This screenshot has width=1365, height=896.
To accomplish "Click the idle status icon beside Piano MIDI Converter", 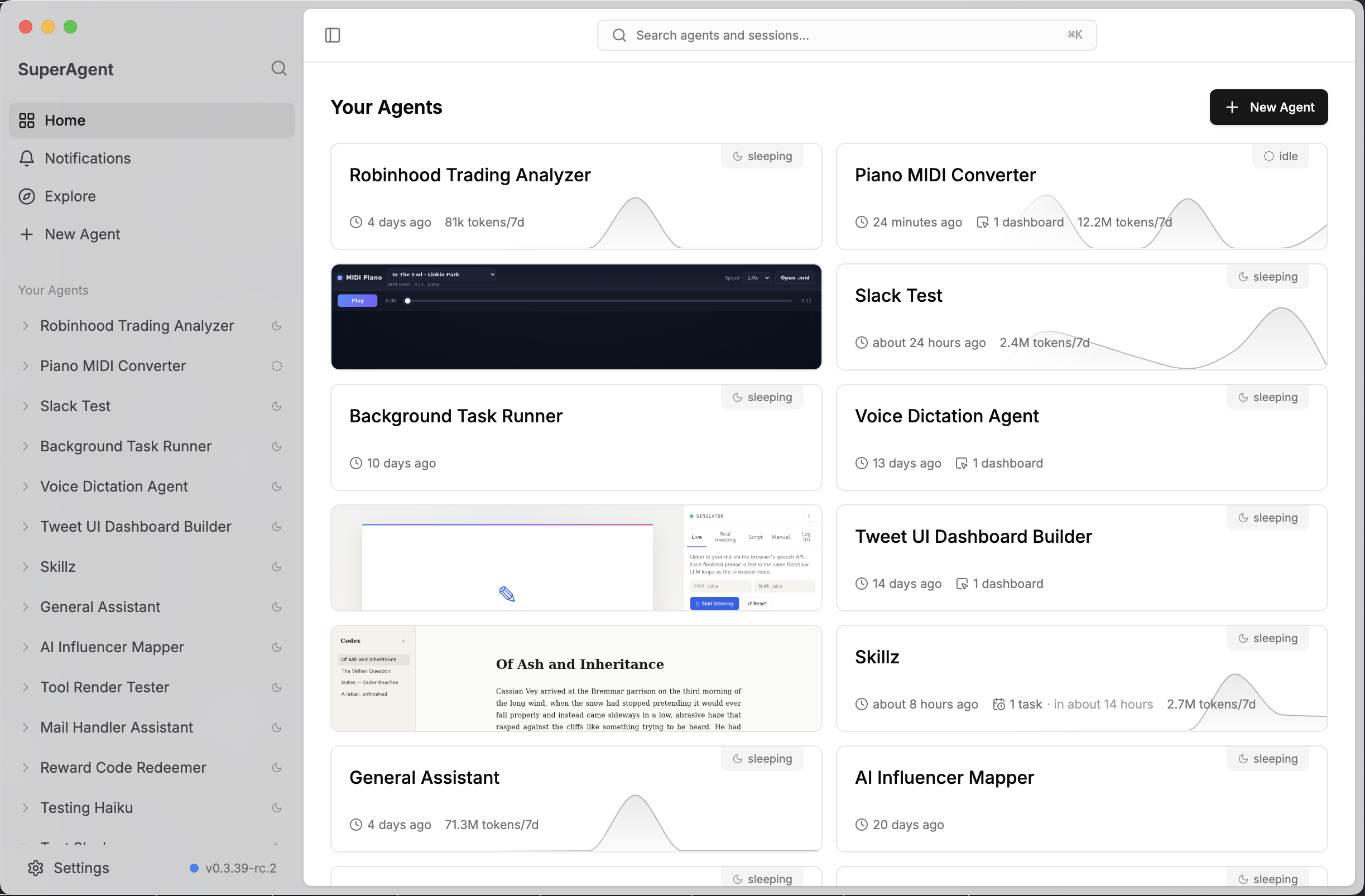I will click(x=276, y=366).
